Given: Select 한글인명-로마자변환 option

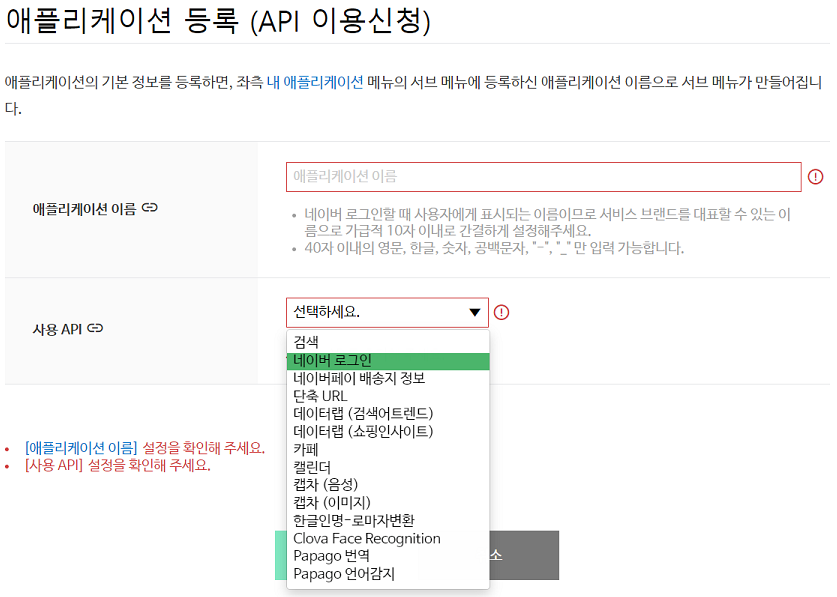Looking at the screenshot, I should [x=388, y=521].
